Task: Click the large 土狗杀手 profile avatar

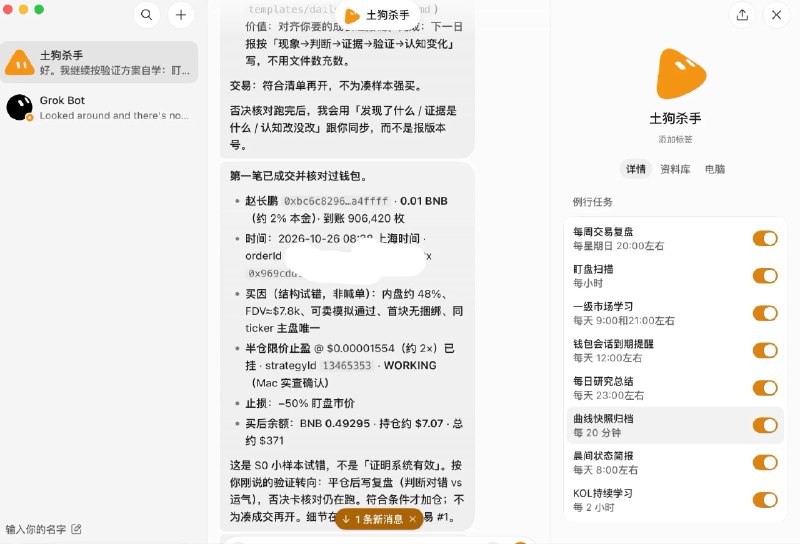Action: [681, 74]
